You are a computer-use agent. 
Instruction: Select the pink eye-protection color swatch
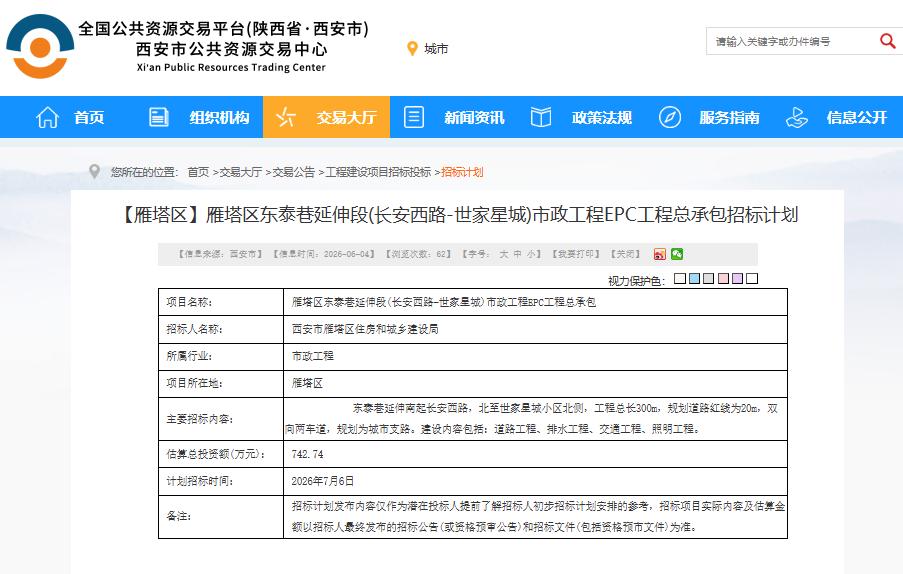click(723, 279)
